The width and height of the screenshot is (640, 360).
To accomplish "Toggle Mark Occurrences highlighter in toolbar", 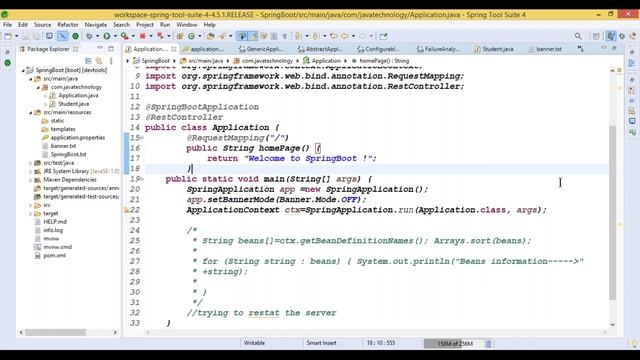I will click(x=253, y=36).
